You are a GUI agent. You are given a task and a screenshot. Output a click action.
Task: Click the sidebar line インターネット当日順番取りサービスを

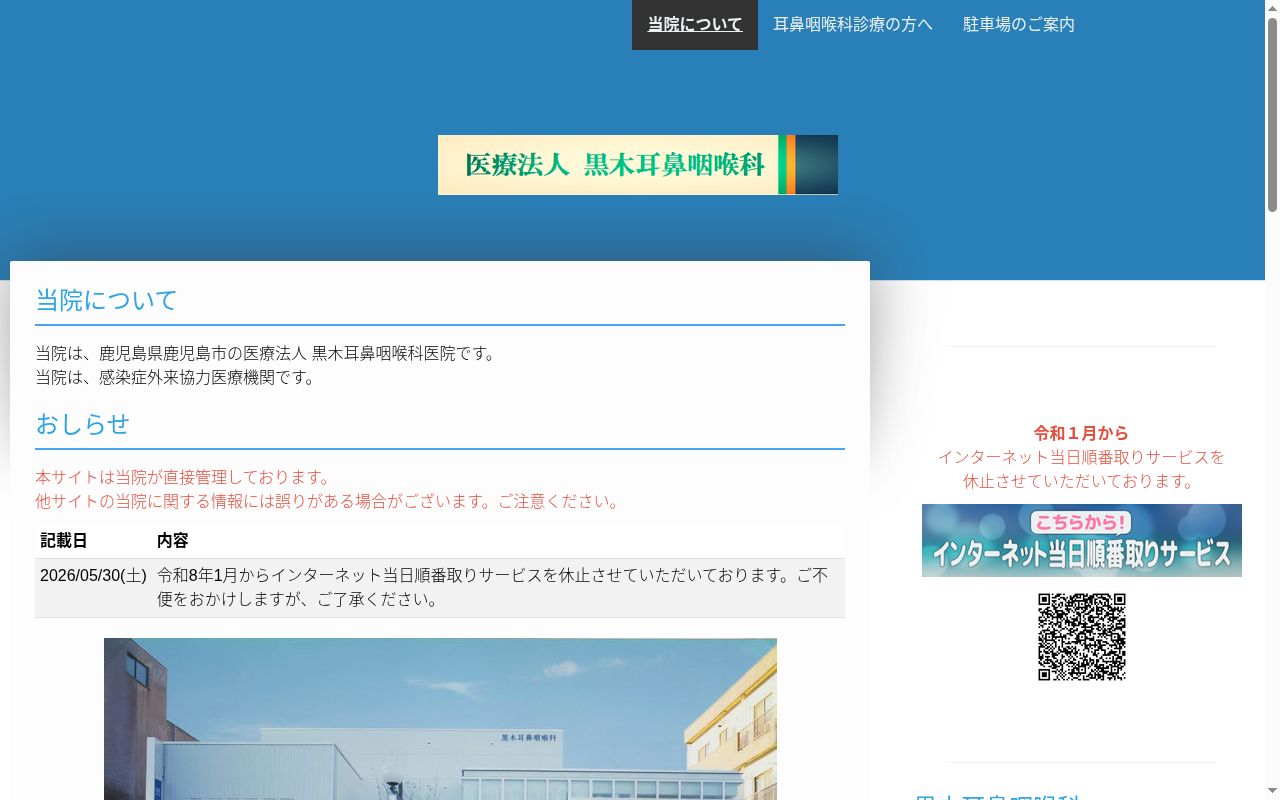pos(1081,457)
